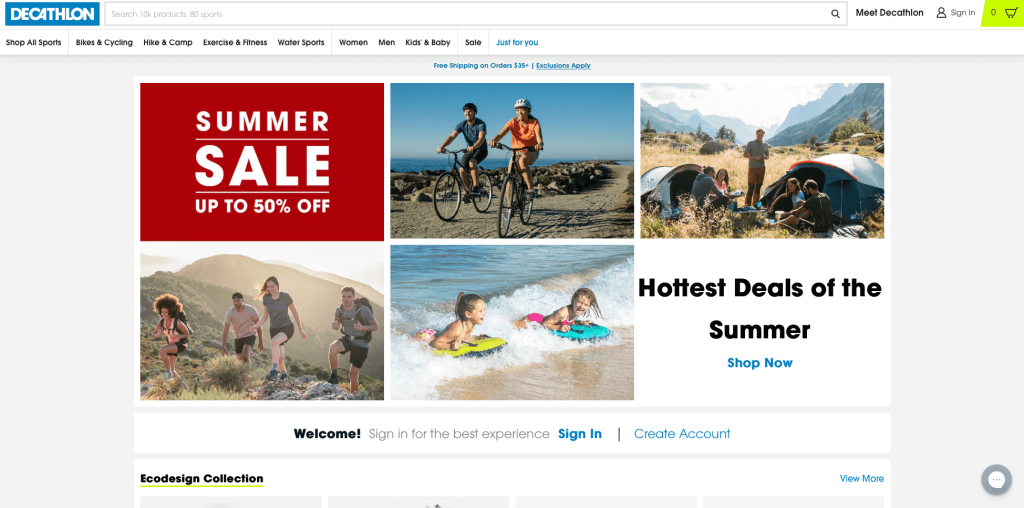Viewport: 1024px width, 508px height.
Task: Expand Bikes & Cycling category
Action: [x=104, y=42]
